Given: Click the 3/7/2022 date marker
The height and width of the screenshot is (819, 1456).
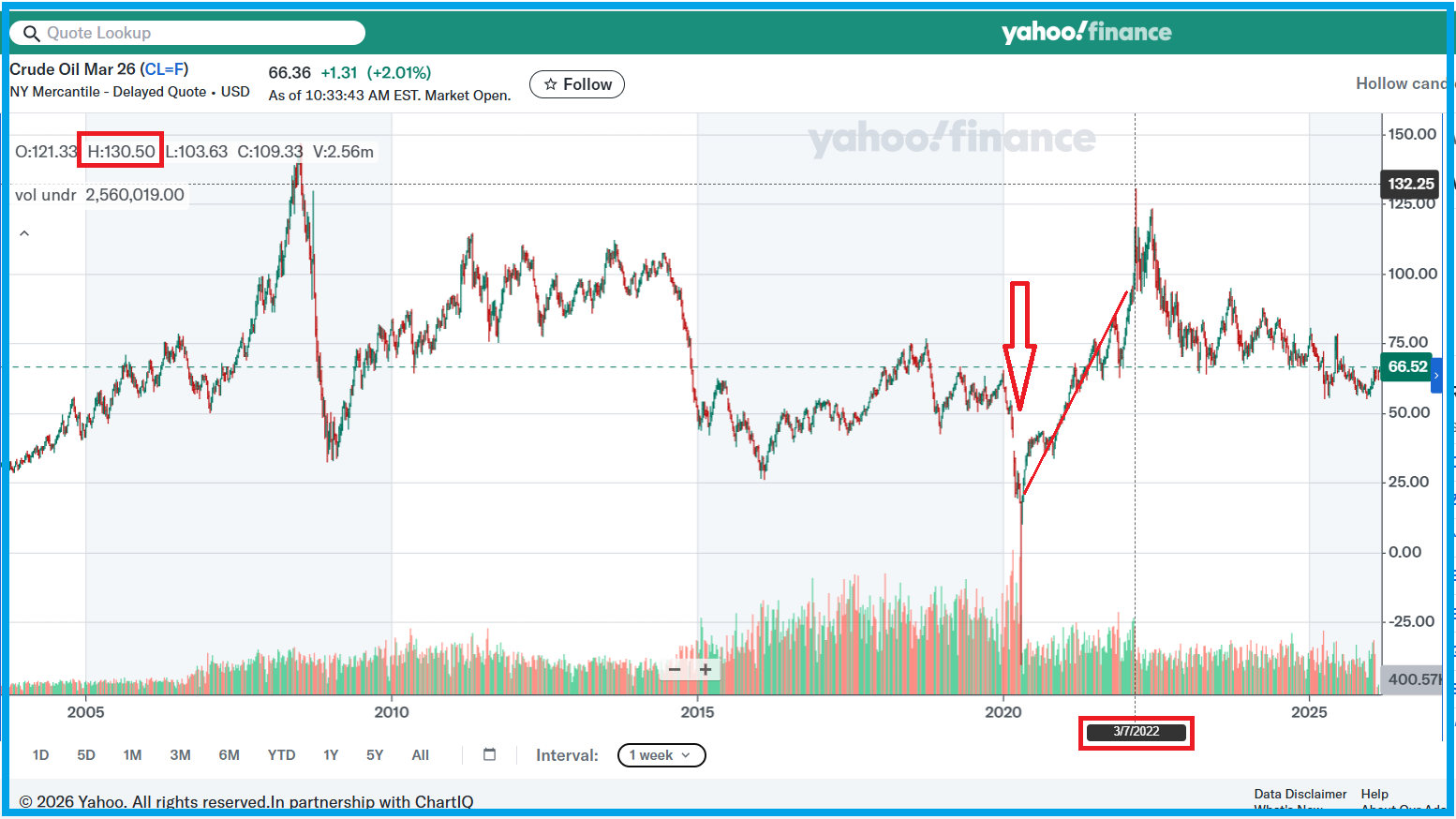Looking at the screenshot, I should tap(1136, 732).
